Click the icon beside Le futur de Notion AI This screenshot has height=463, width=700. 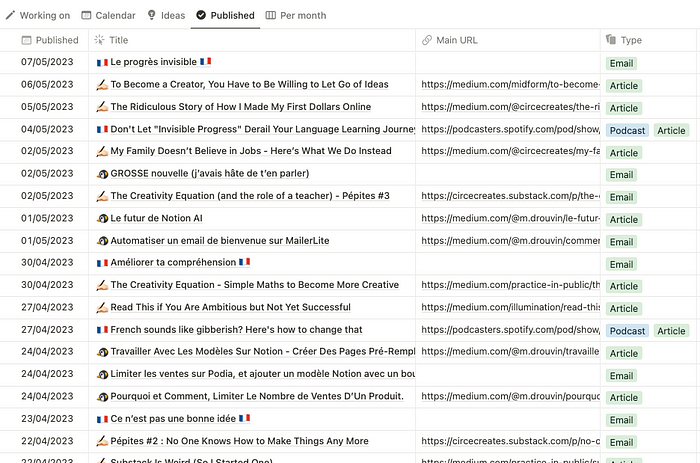pyautogui.click(x=102, y=218)
